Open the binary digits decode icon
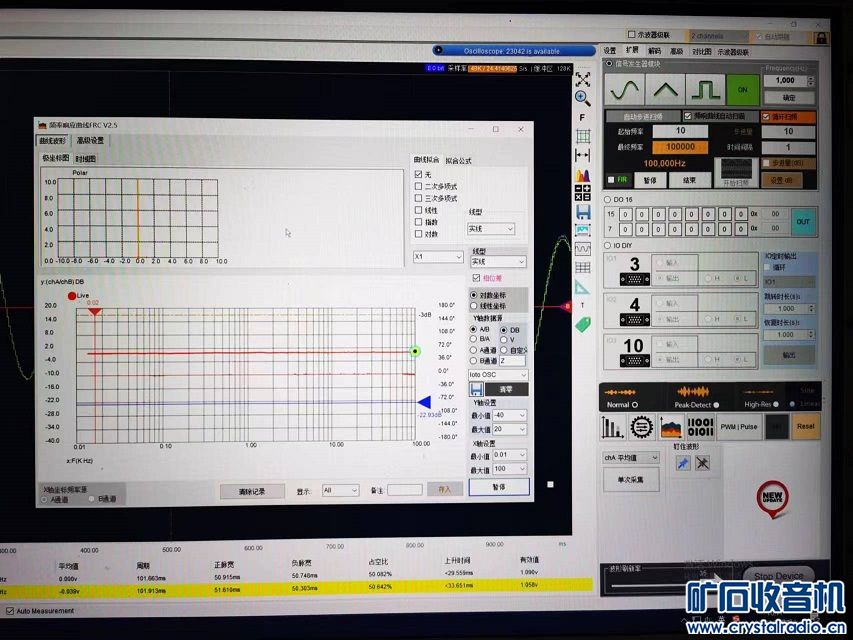Screen dimensions: 853x640 pos(701,427)
